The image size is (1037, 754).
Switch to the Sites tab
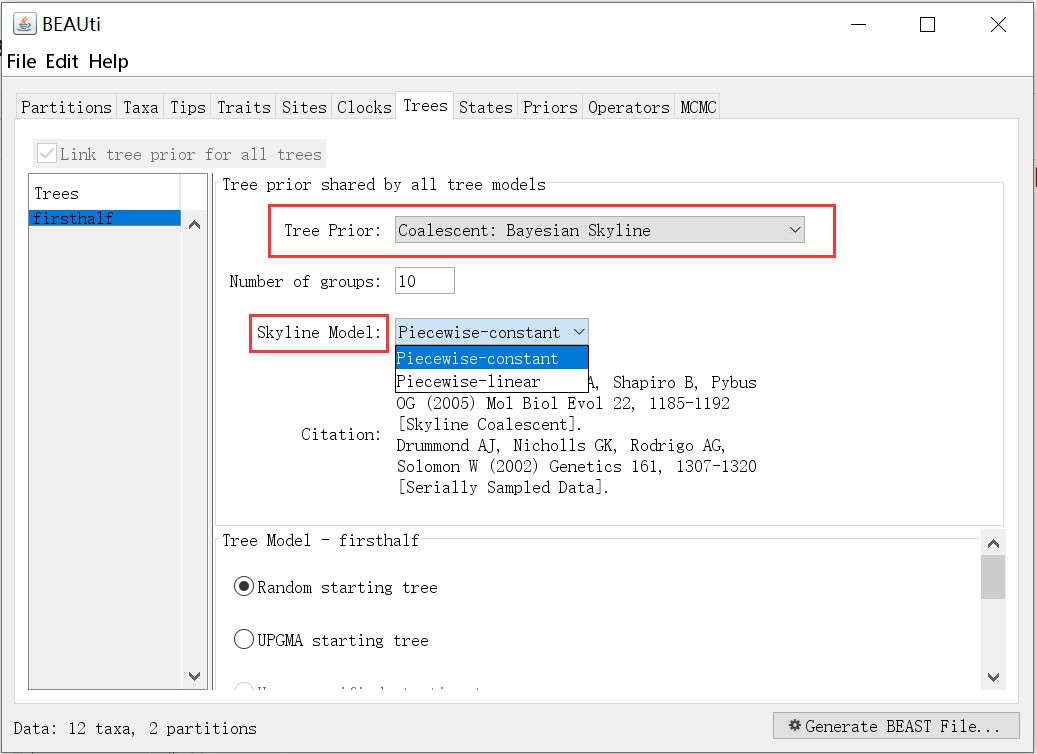304,107
